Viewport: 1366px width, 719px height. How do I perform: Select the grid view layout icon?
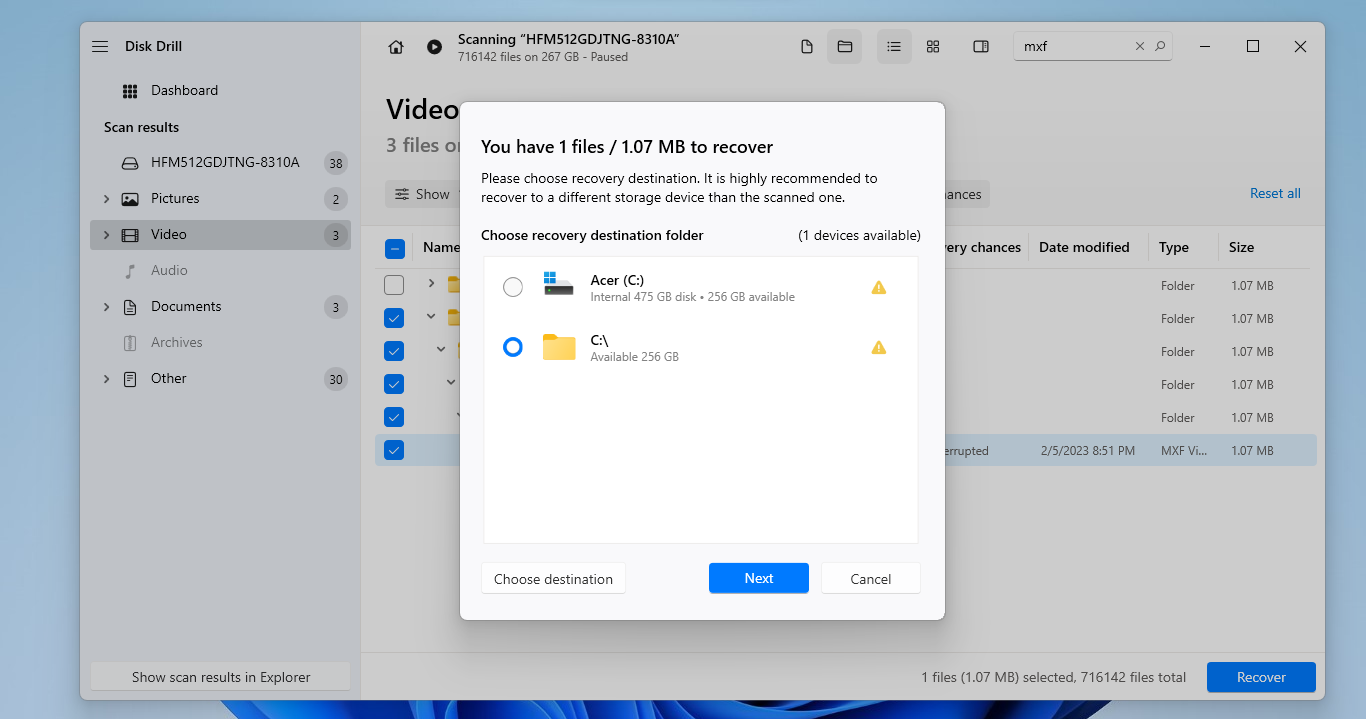tap(933, 47)
